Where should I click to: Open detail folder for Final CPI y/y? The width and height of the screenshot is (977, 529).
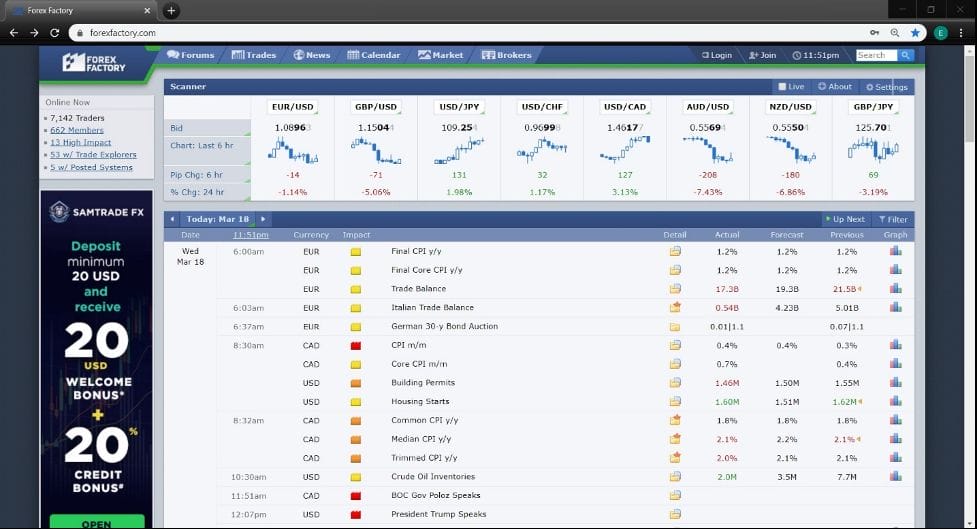(x=675, y=251)
